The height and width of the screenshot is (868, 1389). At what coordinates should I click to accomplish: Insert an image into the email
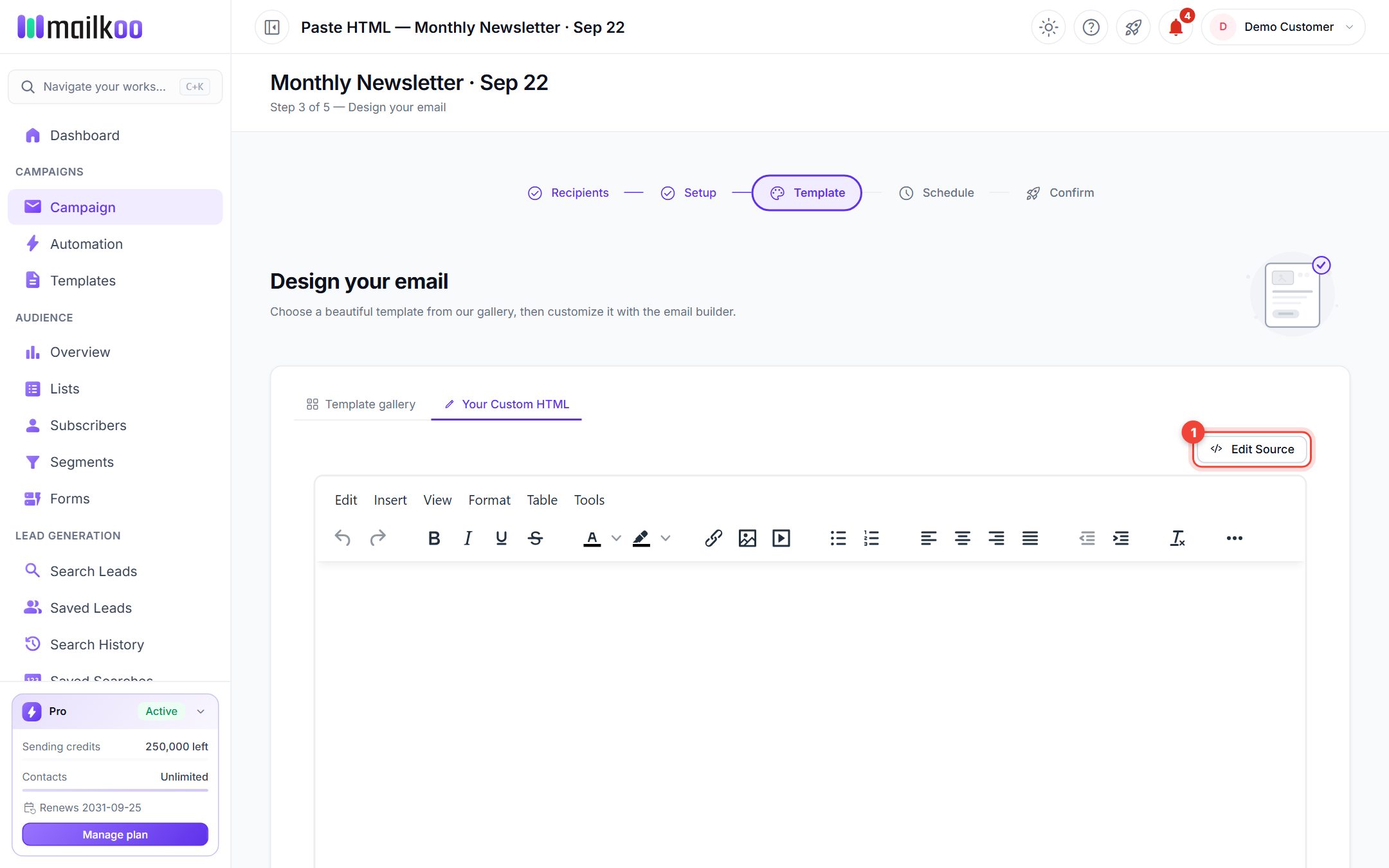click(747, 538)
